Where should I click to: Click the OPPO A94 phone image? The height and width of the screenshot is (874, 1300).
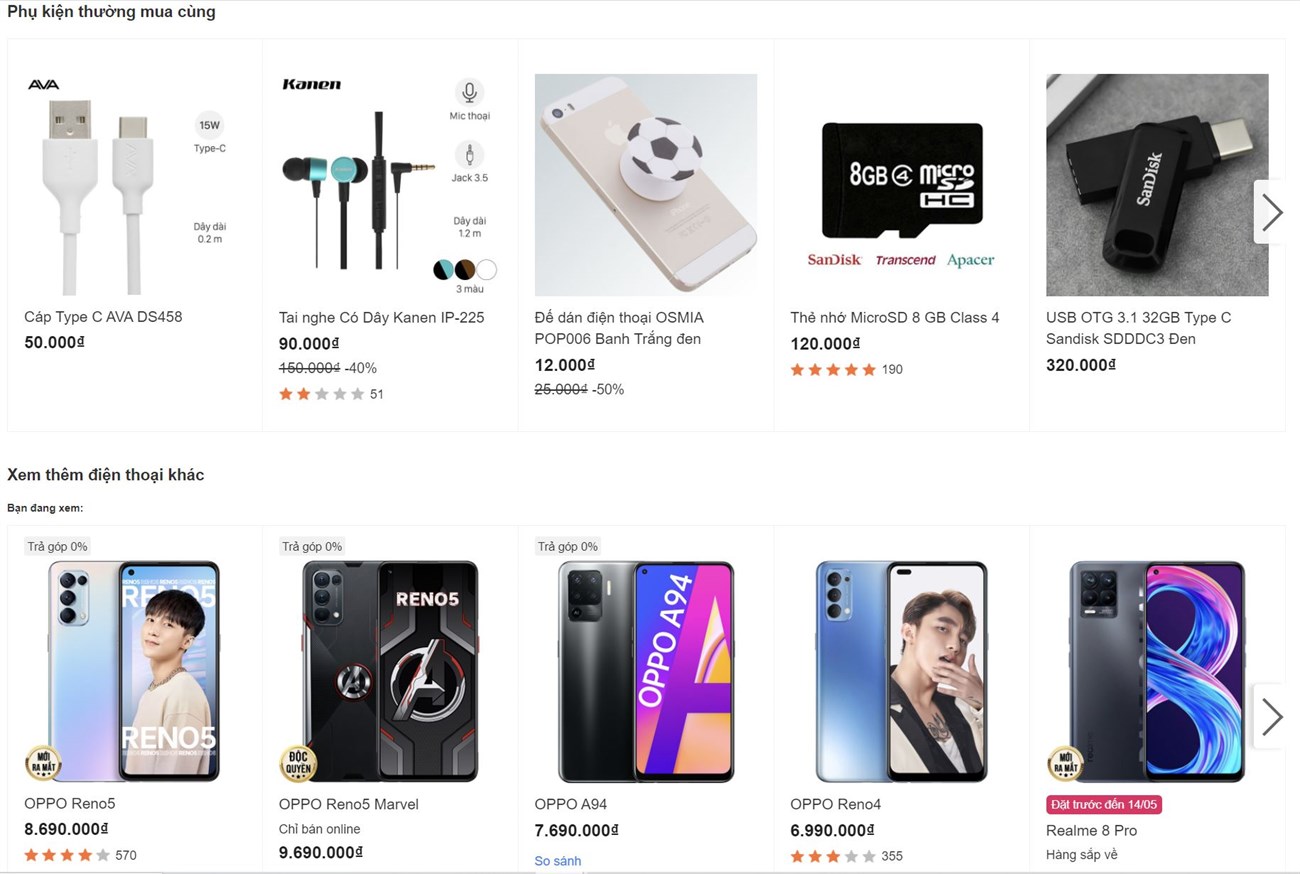click(645, 671)
